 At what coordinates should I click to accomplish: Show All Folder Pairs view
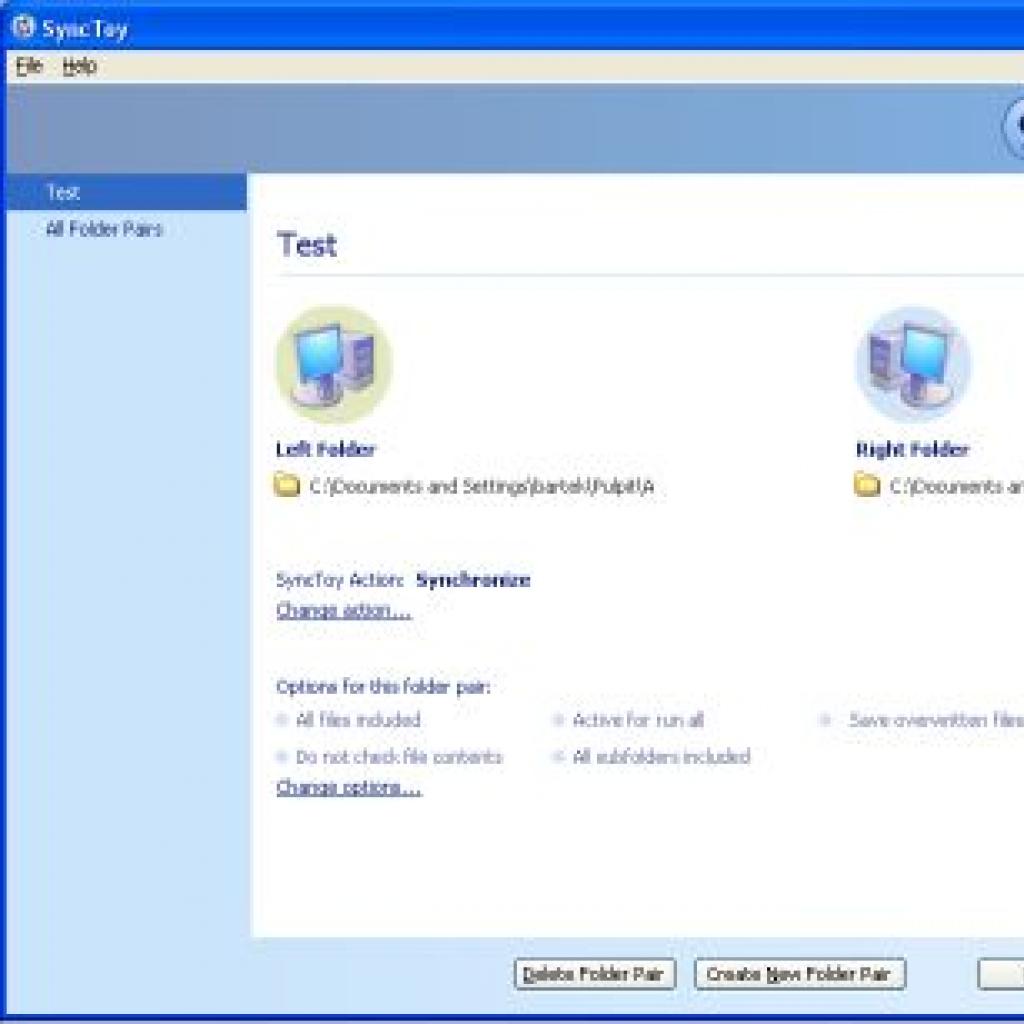coord(104,229)
